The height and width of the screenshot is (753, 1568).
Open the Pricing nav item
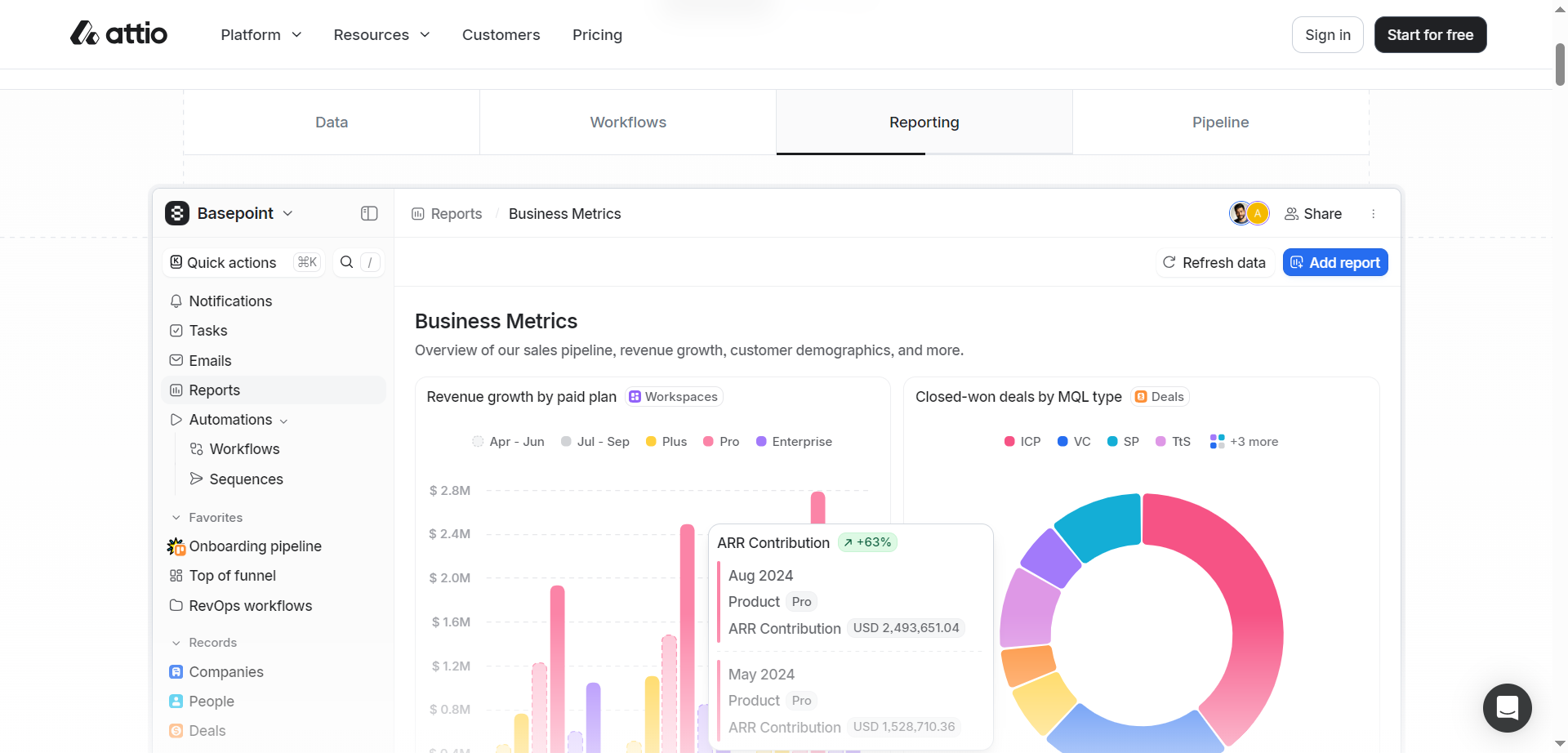597,34
